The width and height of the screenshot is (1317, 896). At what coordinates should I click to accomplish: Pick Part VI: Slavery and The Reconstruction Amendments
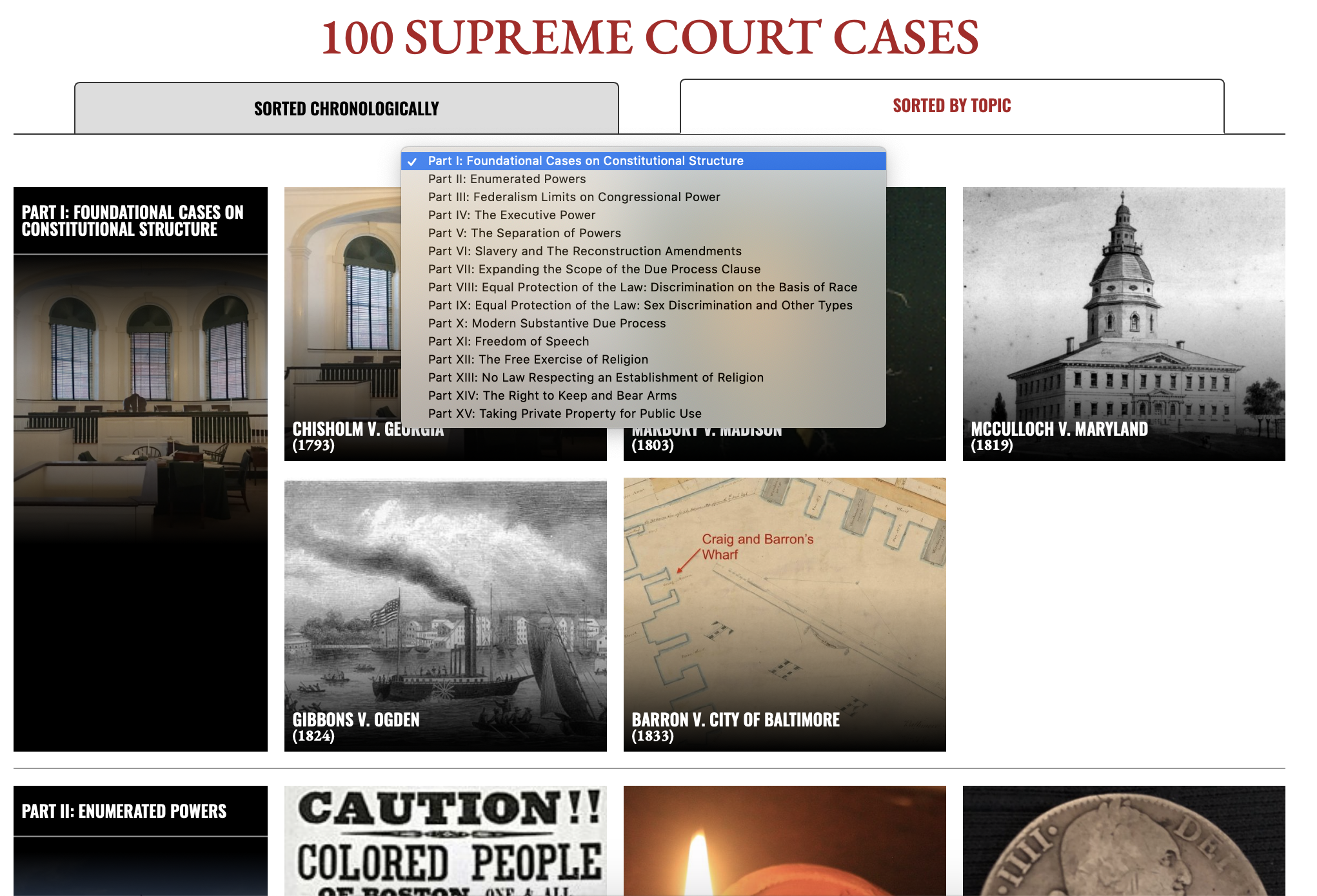643,251
